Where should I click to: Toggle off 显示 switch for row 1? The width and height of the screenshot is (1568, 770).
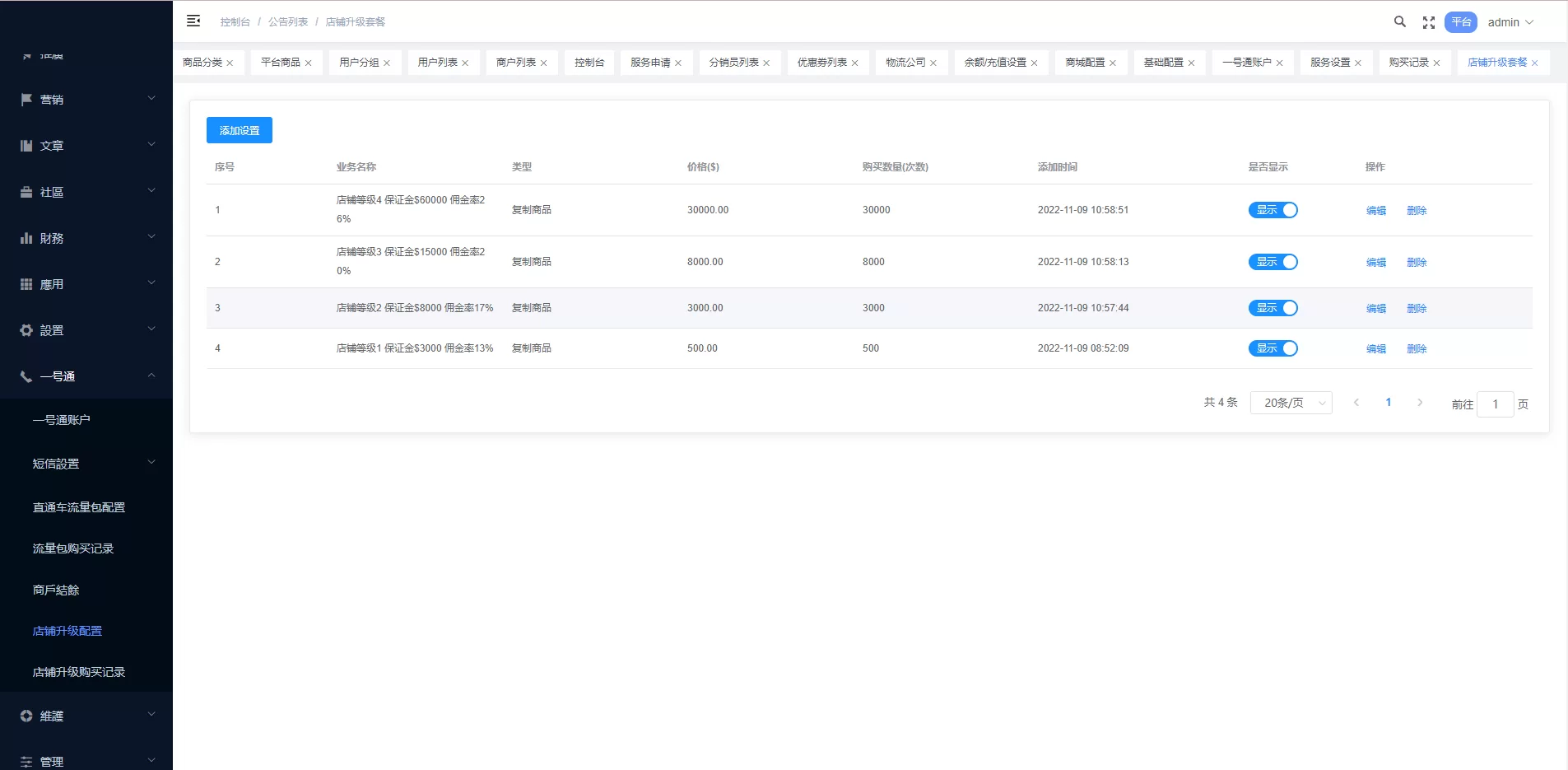click(x=1273, y=210)
